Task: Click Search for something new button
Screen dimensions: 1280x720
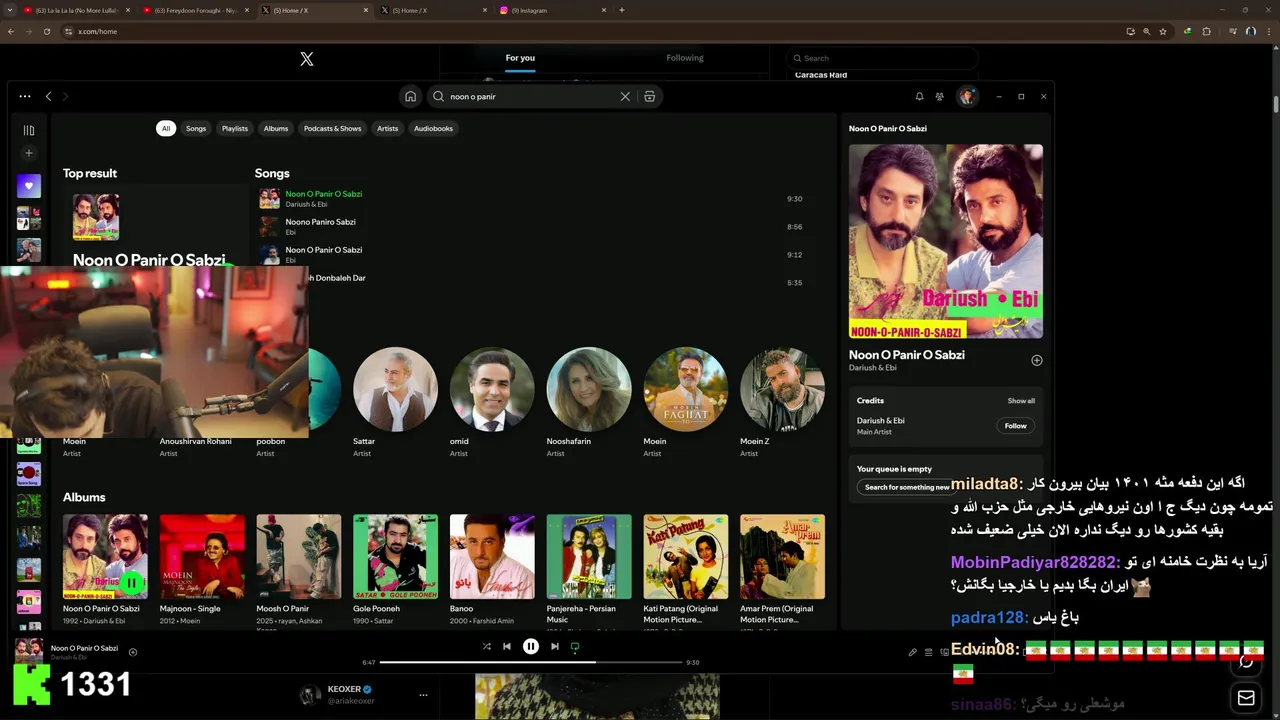Action: (x=907, y=487)
